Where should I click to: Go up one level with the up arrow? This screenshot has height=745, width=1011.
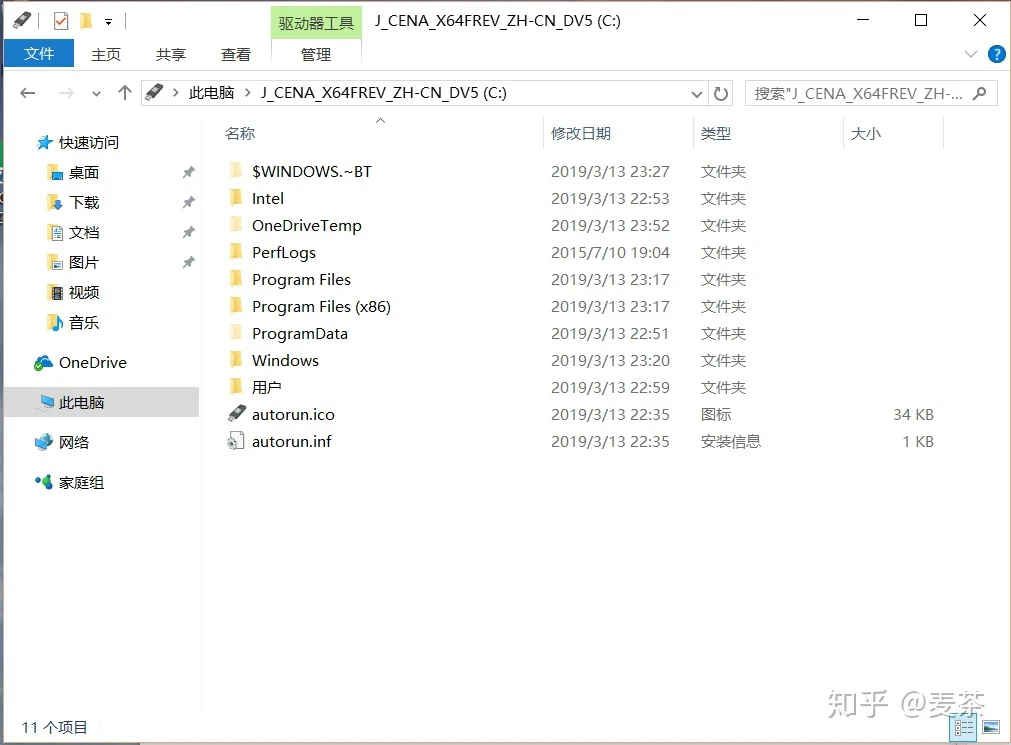[x=124, y=93]
